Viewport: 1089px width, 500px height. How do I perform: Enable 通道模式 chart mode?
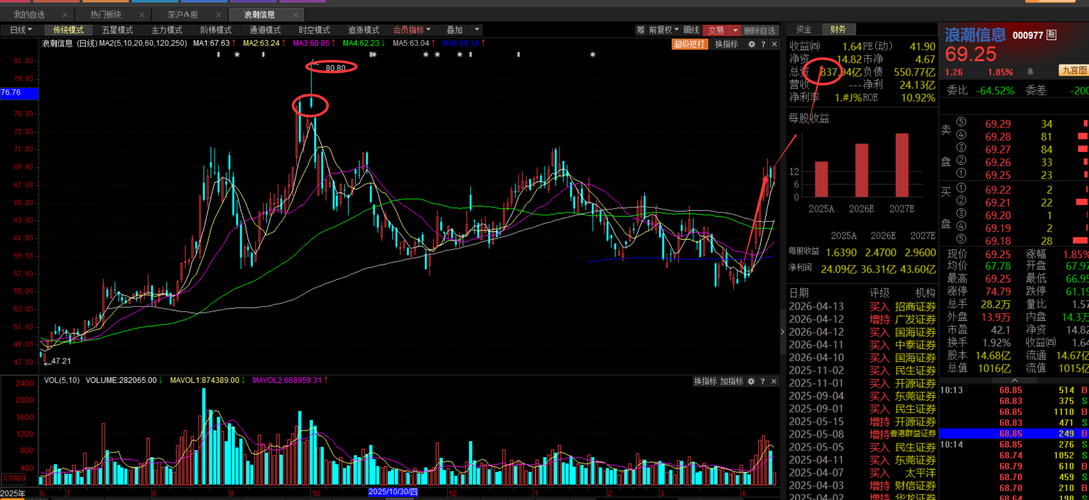(265, 30)
